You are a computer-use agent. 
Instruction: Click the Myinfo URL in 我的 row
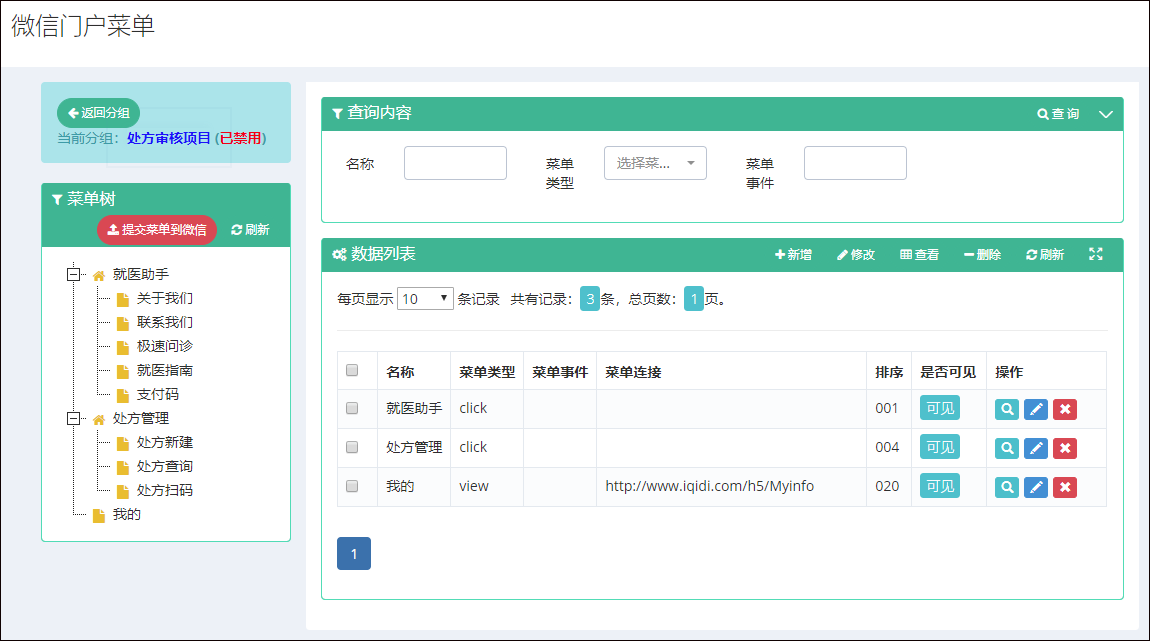tap(709, 486)
